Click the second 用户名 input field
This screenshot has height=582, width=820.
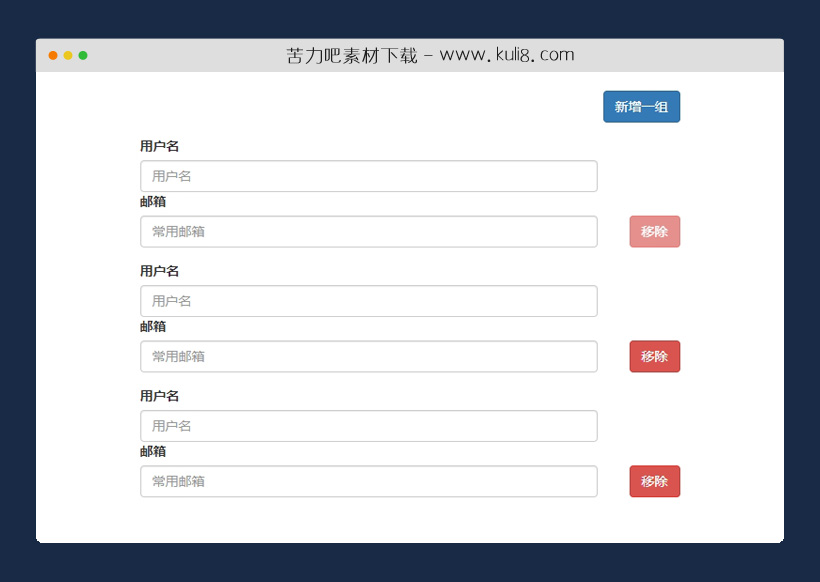368,301
